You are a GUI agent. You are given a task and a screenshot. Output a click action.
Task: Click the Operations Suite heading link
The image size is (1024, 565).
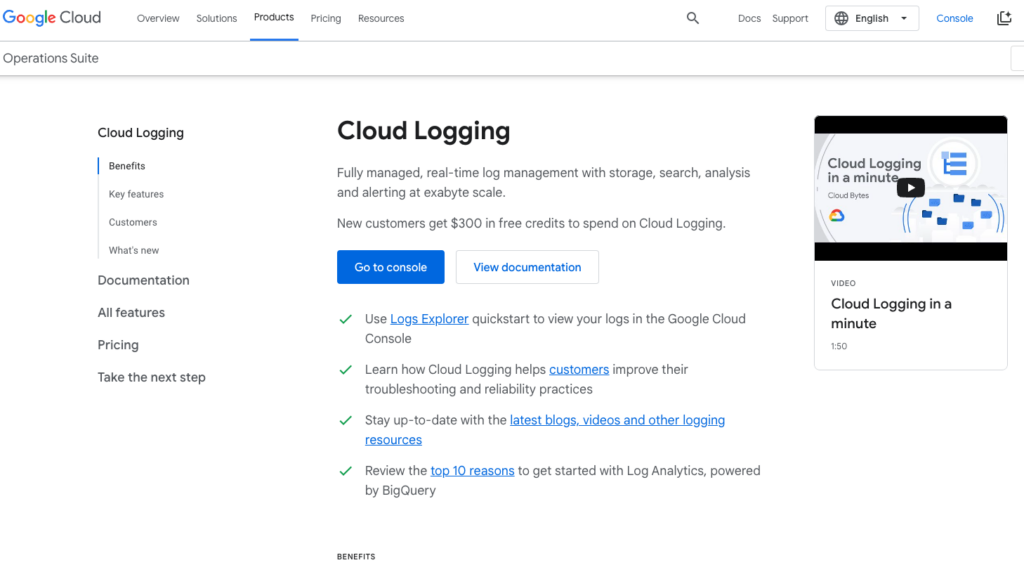pyautogui.click(x=50, y=58)
